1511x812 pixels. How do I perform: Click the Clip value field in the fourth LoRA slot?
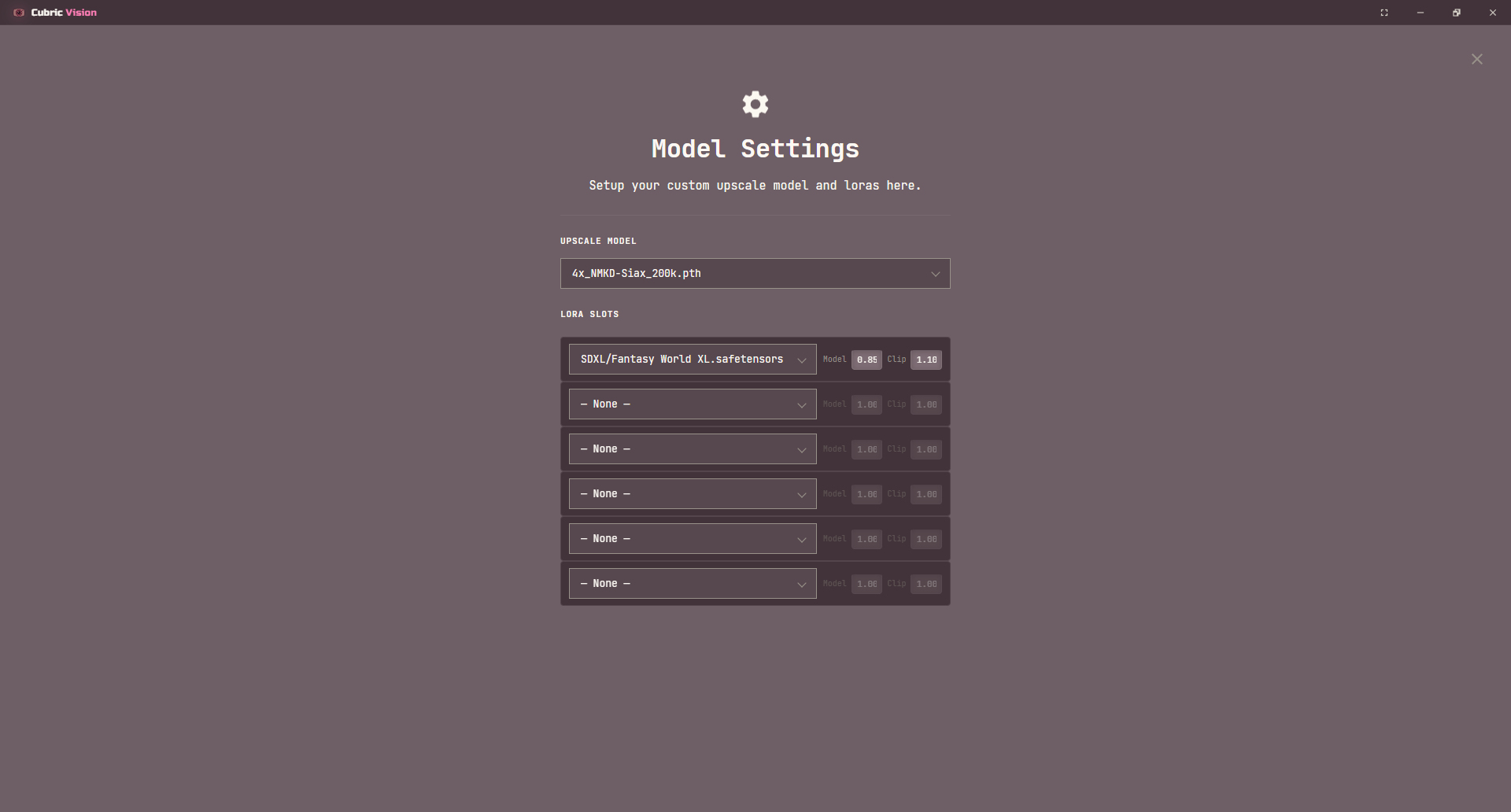(x=926, y=494)
